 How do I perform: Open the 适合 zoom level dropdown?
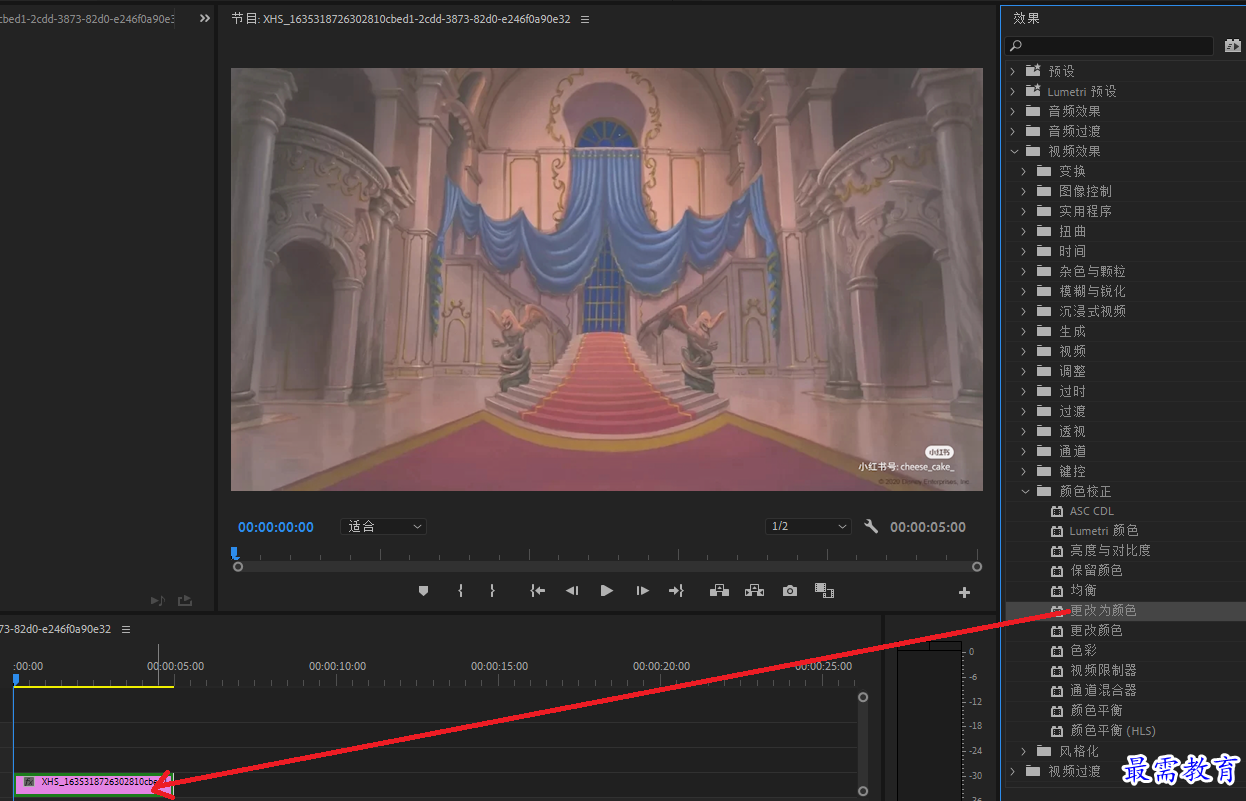(x=384, y=527)
